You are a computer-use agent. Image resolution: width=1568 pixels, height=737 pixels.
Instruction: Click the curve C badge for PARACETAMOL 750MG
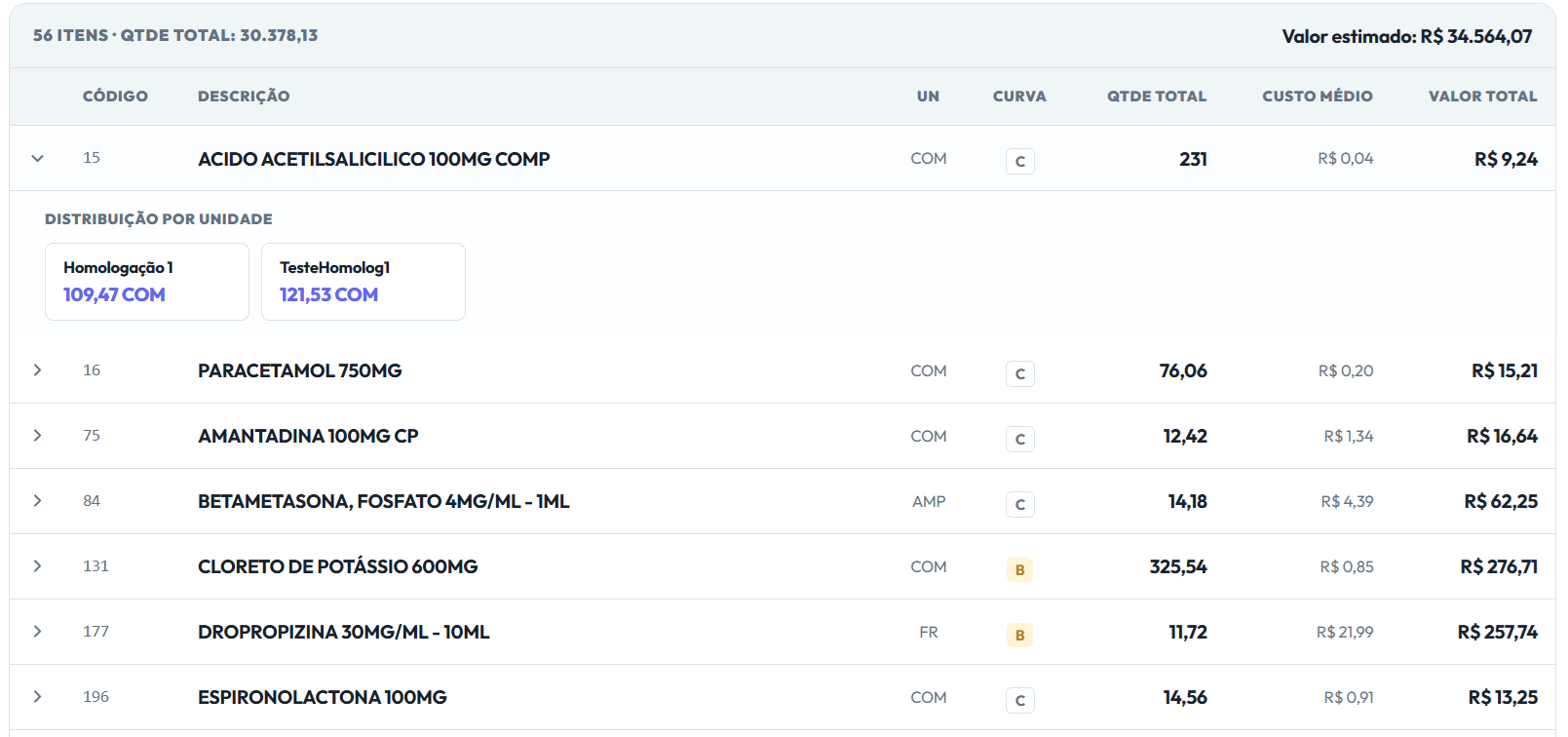(1019, 373)
